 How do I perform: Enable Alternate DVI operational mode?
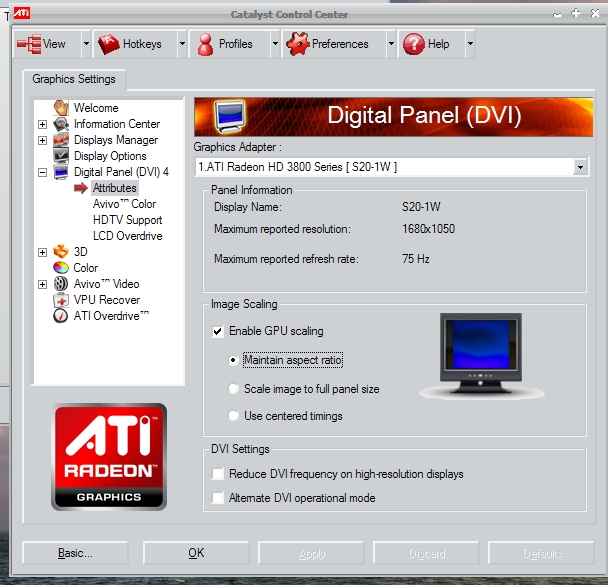pos(218,498)
